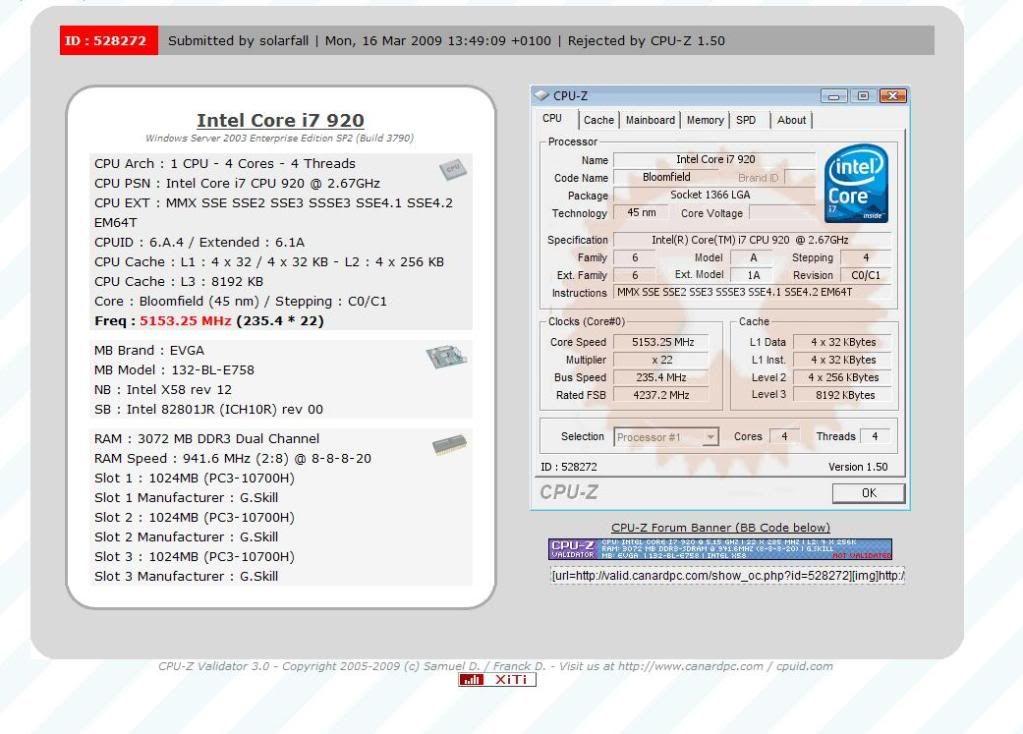Click the Slot 3 : 1024MB line
The height and width of the screenshot is (734, 1023).
tap(194, 557)
